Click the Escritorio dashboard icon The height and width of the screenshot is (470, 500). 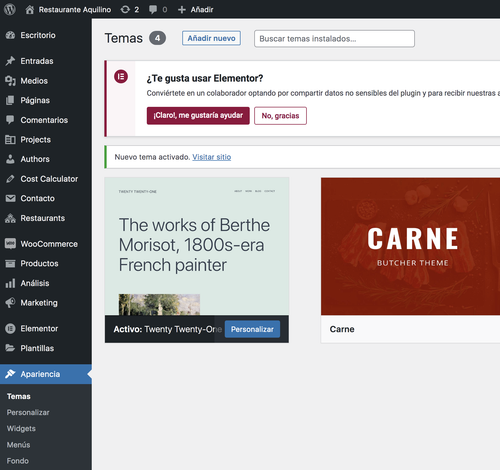pos(10,35)
